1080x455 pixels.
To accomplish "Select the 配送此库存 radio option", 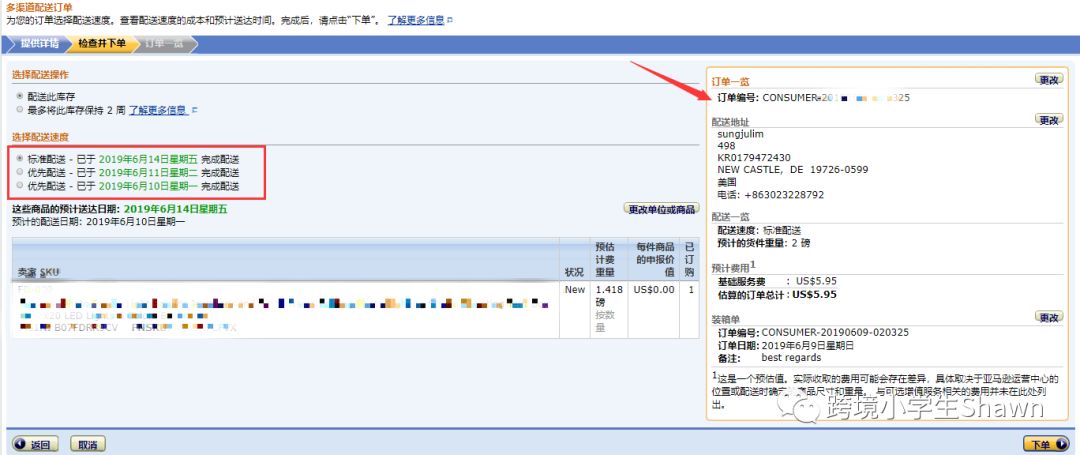I will click(x=20, y=96).
